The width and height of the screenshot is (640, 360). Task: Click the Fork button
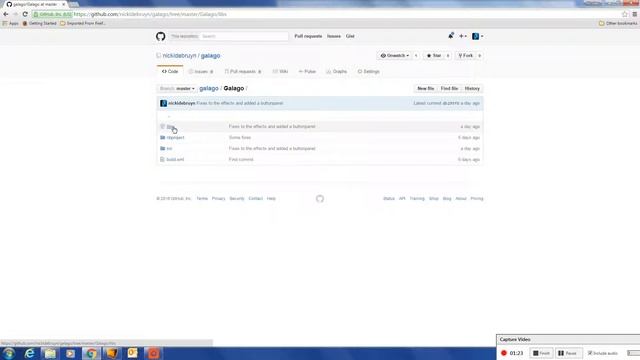466,56
